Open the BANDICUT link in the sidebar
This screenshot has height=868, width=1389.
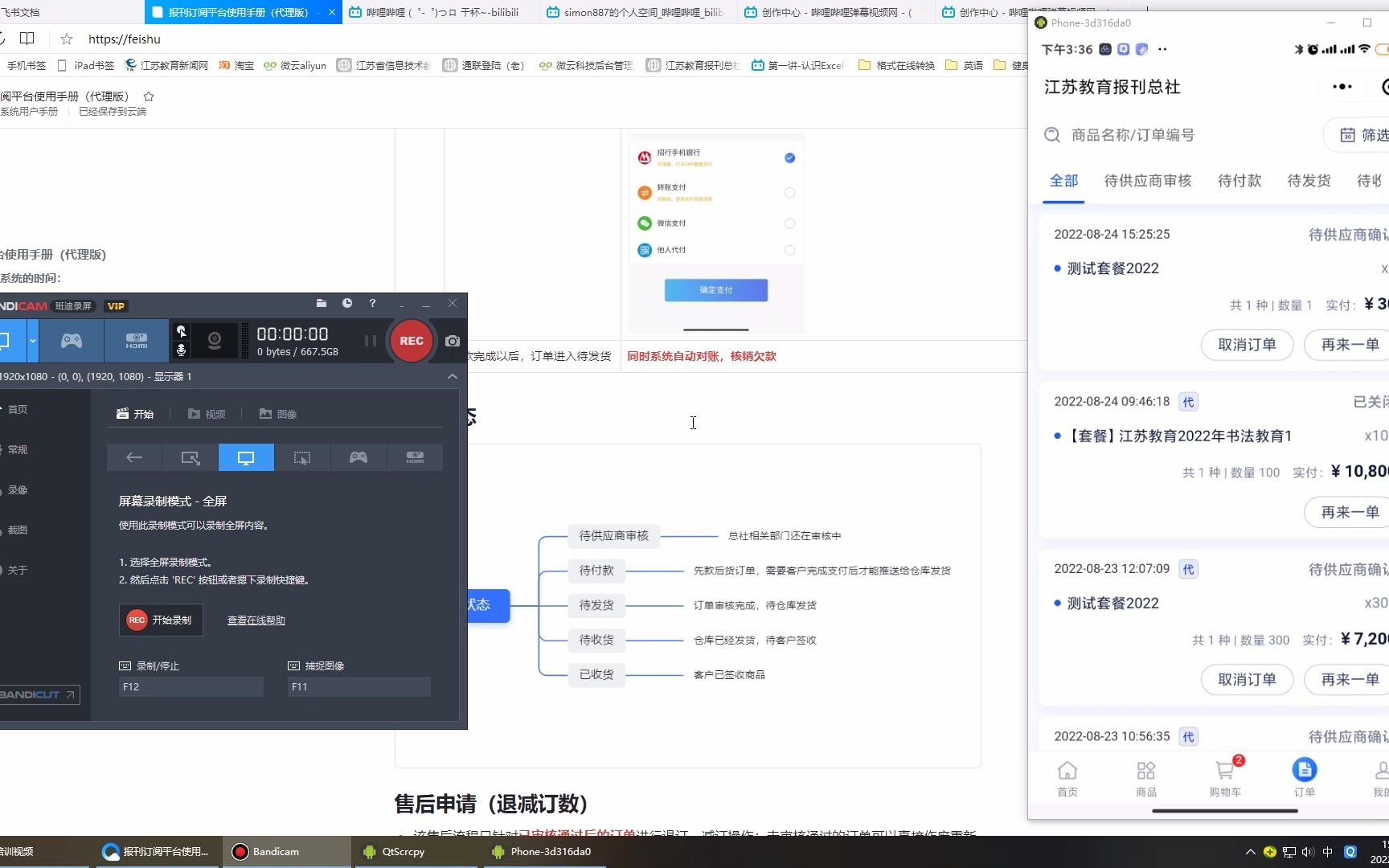pos(39,694)
